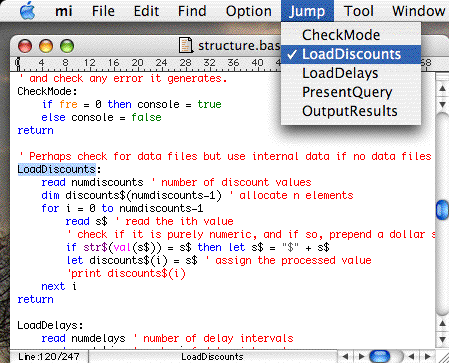
Task: Open the Option menu
Action: pos(249,11)
